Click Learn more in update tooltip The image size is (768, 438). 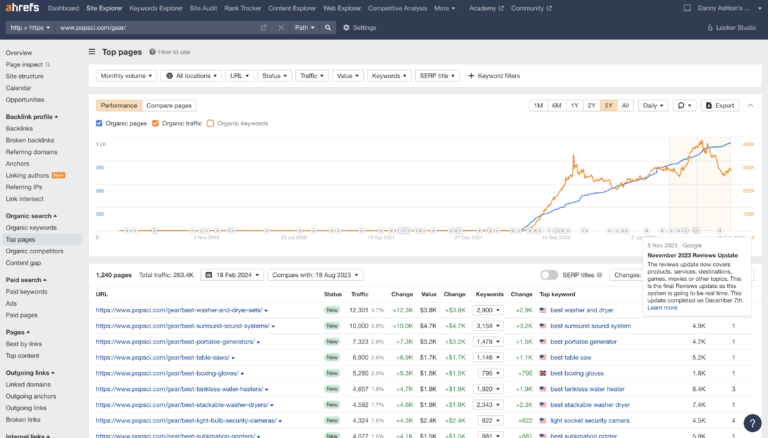[x=662, y=308]
